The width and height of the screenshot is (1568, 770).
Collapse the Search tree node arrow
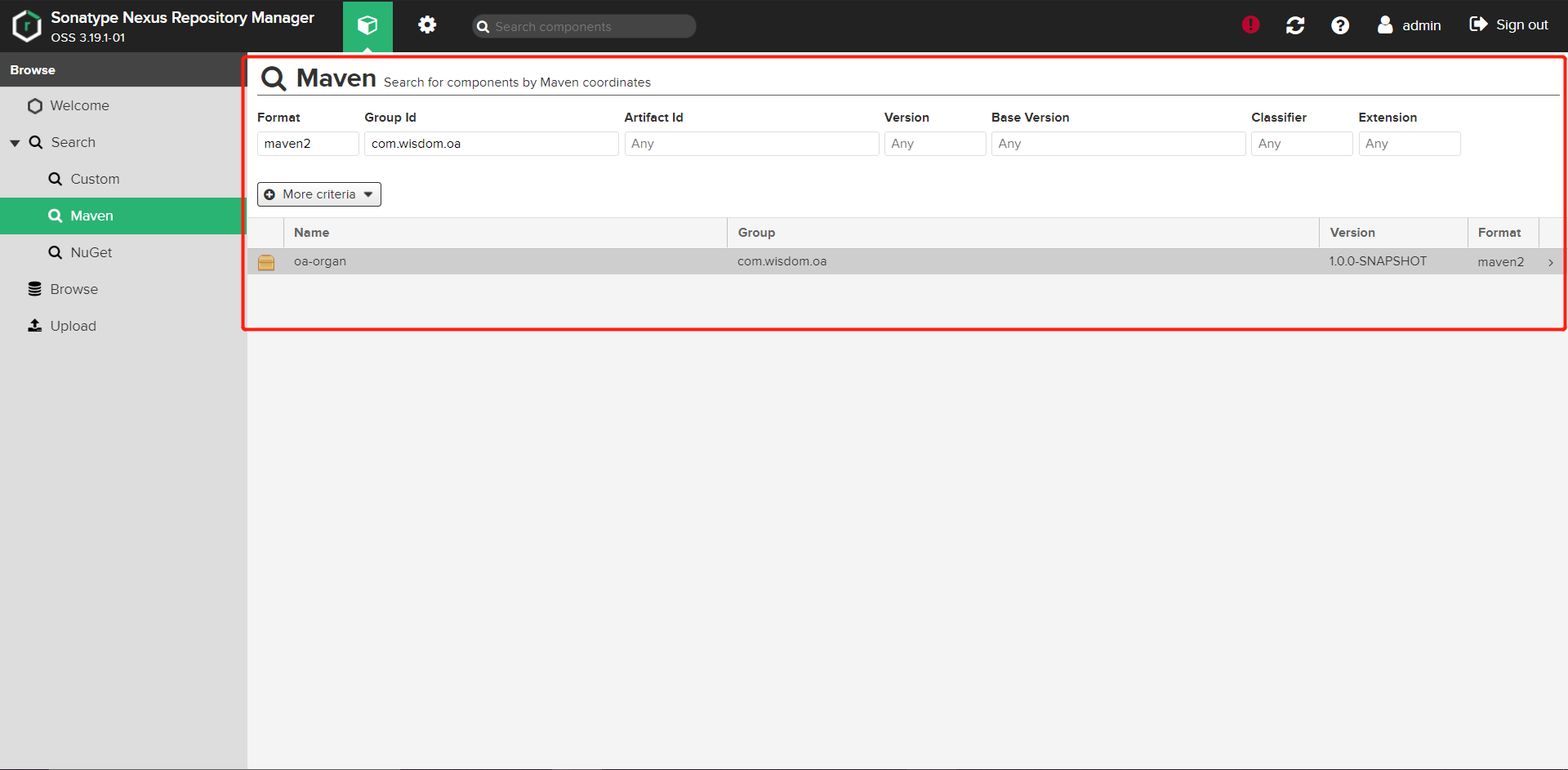[15, 143]
